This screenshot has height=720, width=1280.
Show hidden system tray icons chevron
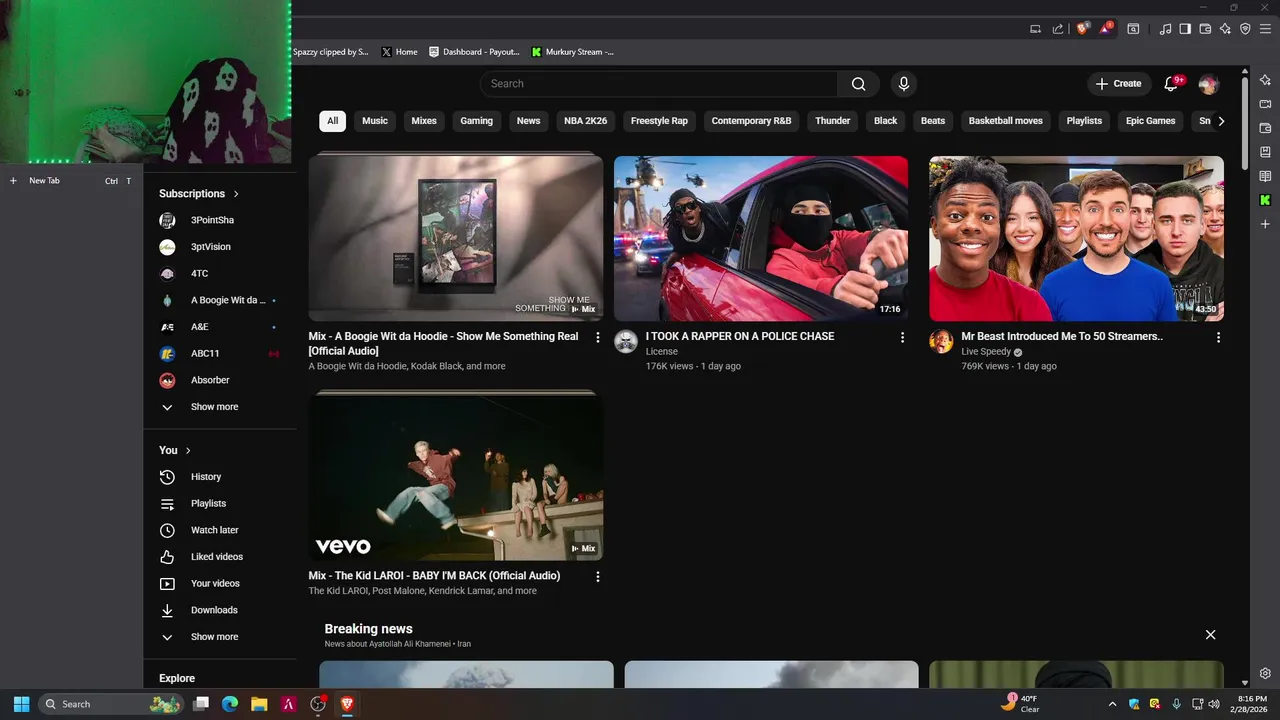(x=1112, y=704)
